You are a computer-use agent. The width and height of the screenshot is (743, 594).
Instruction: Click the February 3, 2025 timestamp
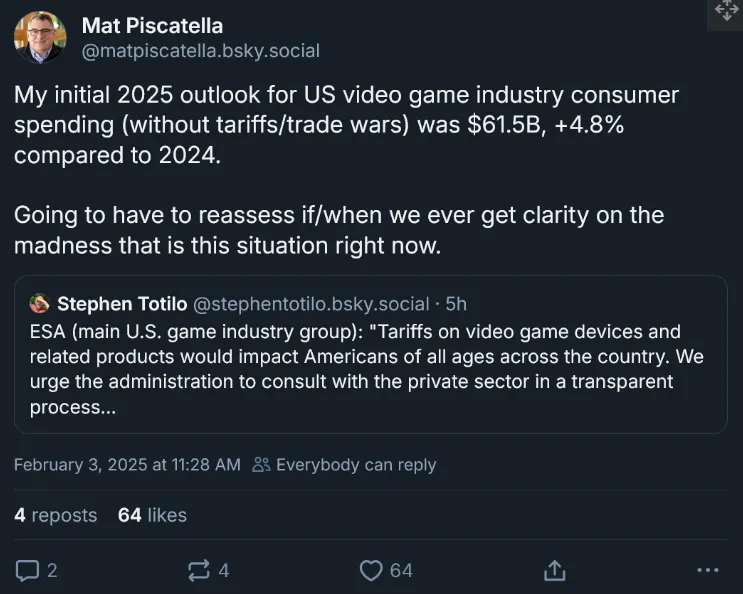pos(127,464)
